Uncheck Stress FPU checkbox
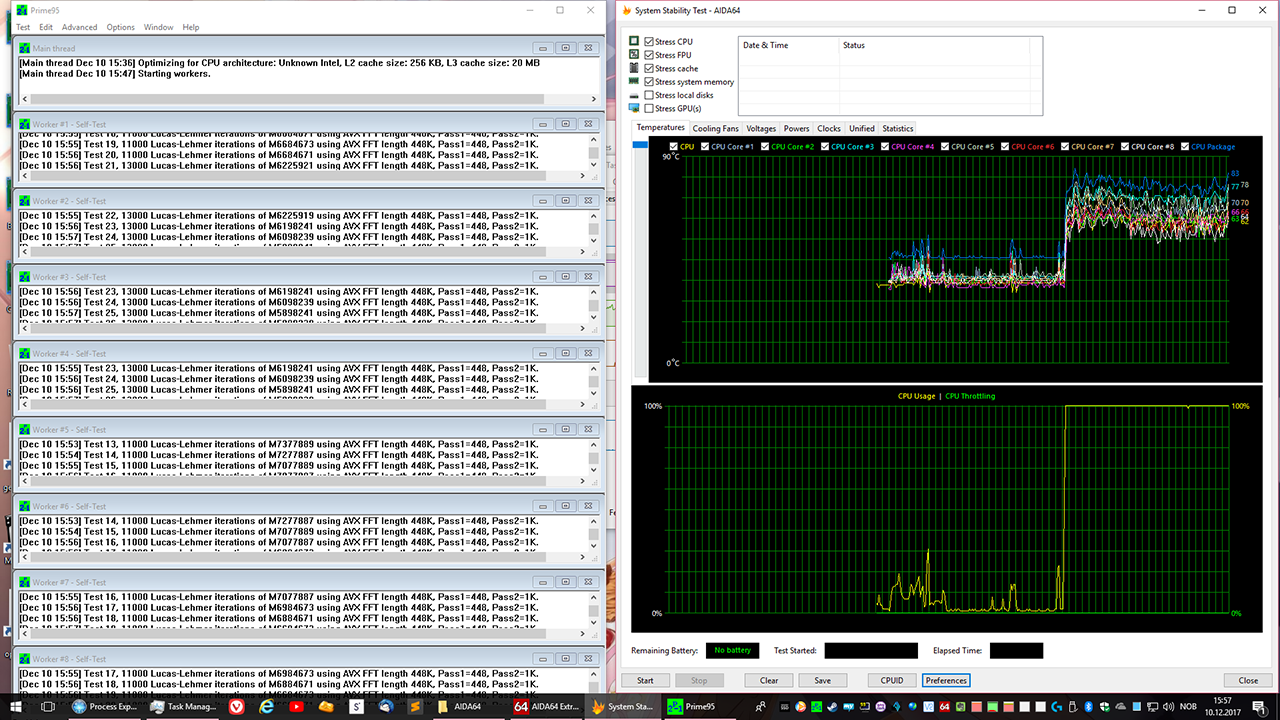The height and width of the screenshot is (720, 1280). [x=650, y=55]
